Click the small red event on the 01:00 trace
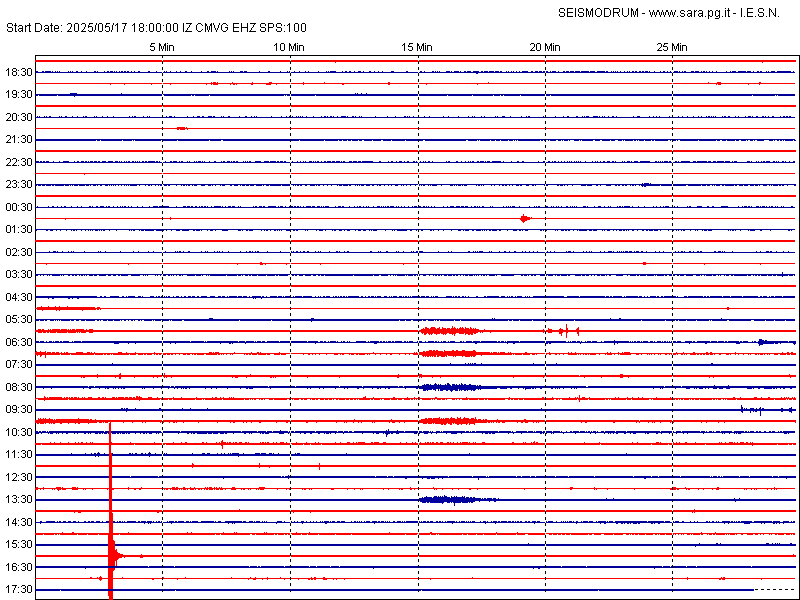The width and height of the screenshot is (800, 600). (x=525, y=219)
